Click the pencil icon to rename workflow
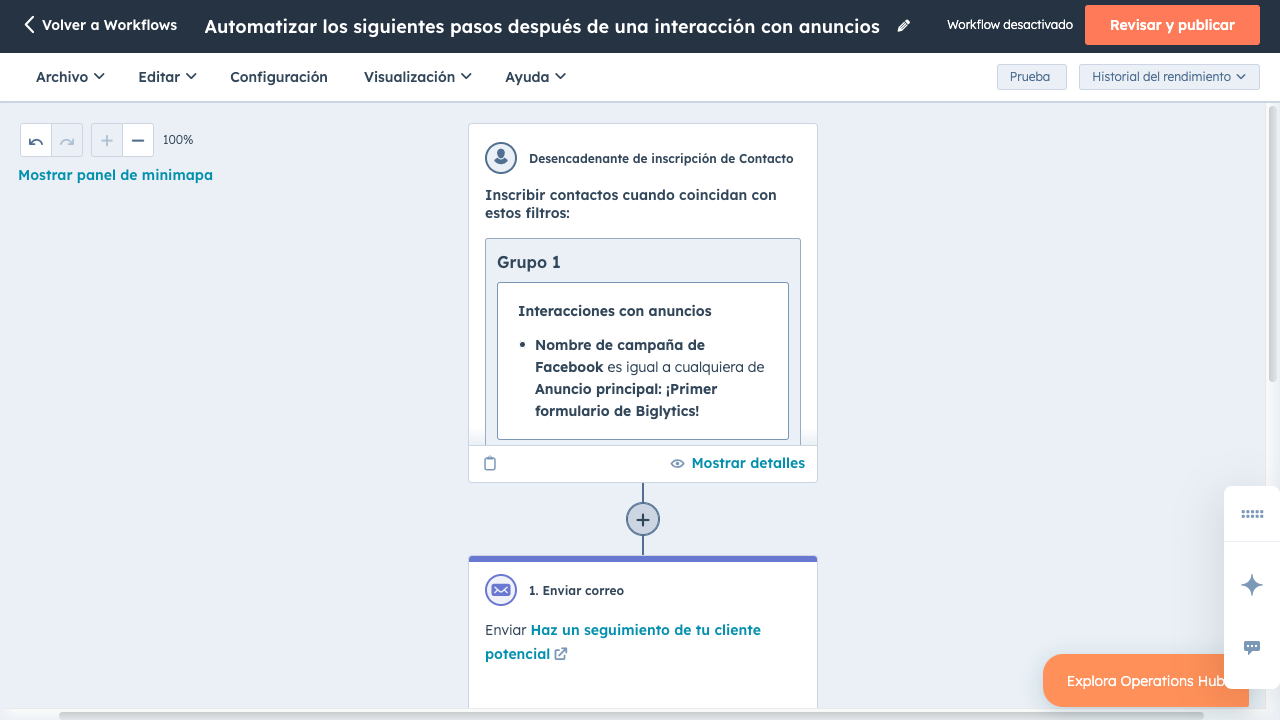This screenshot has height=720, width=1280. tap(904, 26)
